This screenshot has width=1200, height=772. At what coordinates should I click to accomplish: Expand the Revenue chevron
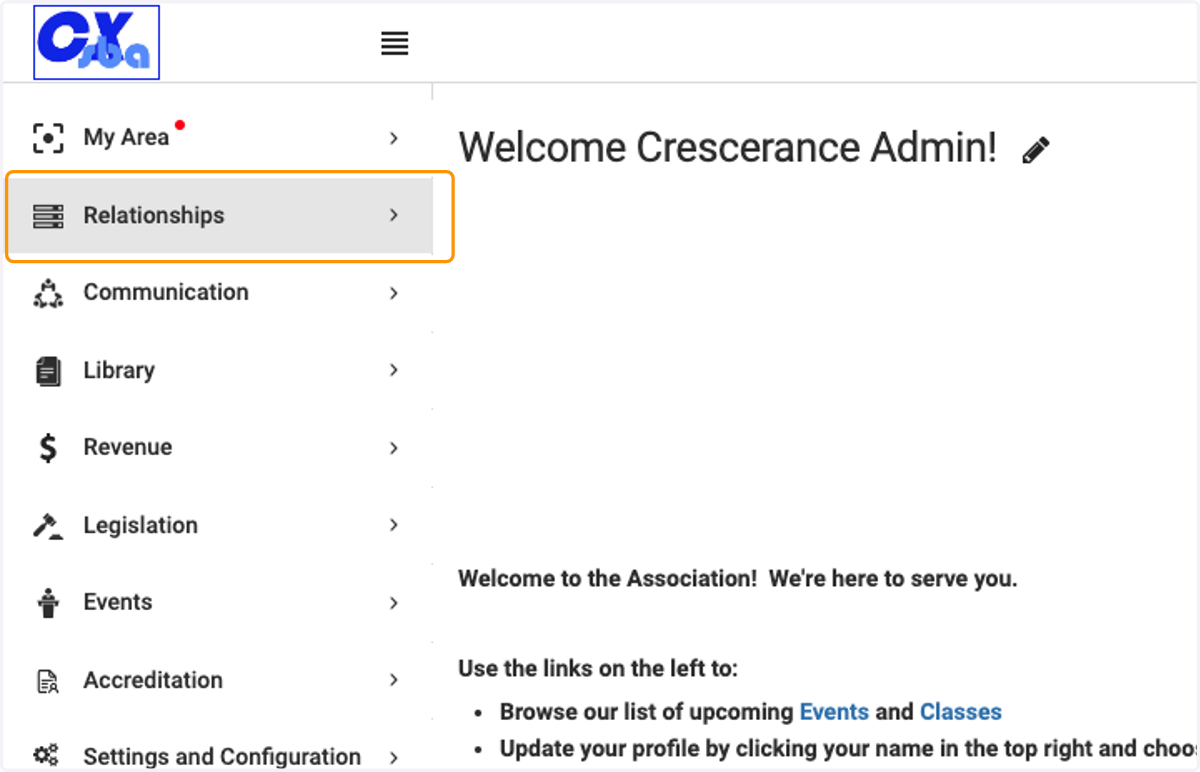[x=394, y=448]
